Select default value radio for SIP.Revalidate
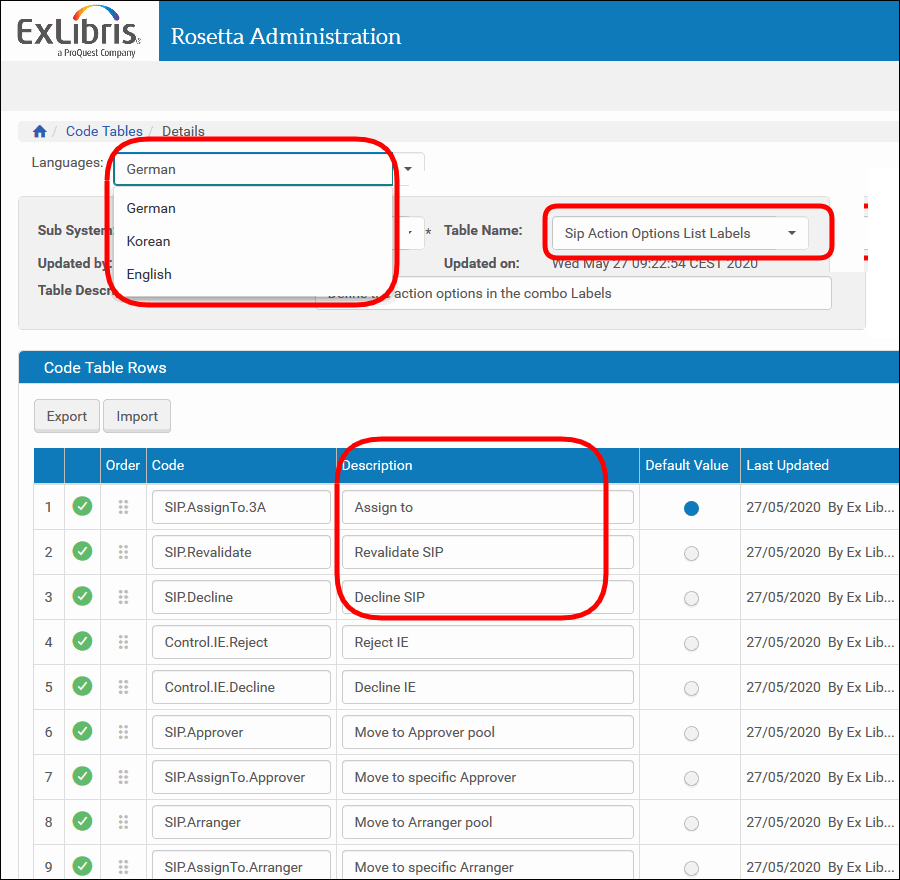Screen dimensions: 900x880 tap(691, 553)
